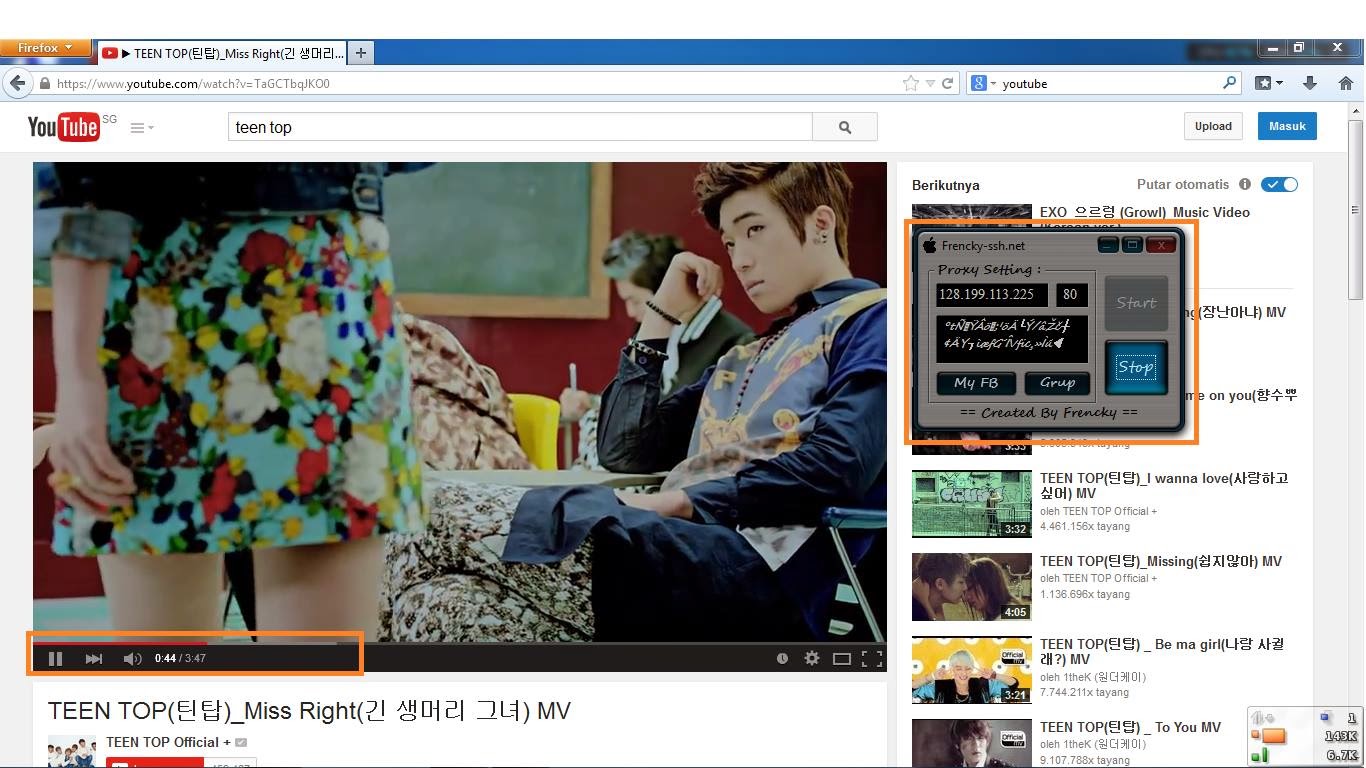Click Grup button in Frencky window
The width and height of the screenshot is (1366, 768).
click(x=1057, y=383)
